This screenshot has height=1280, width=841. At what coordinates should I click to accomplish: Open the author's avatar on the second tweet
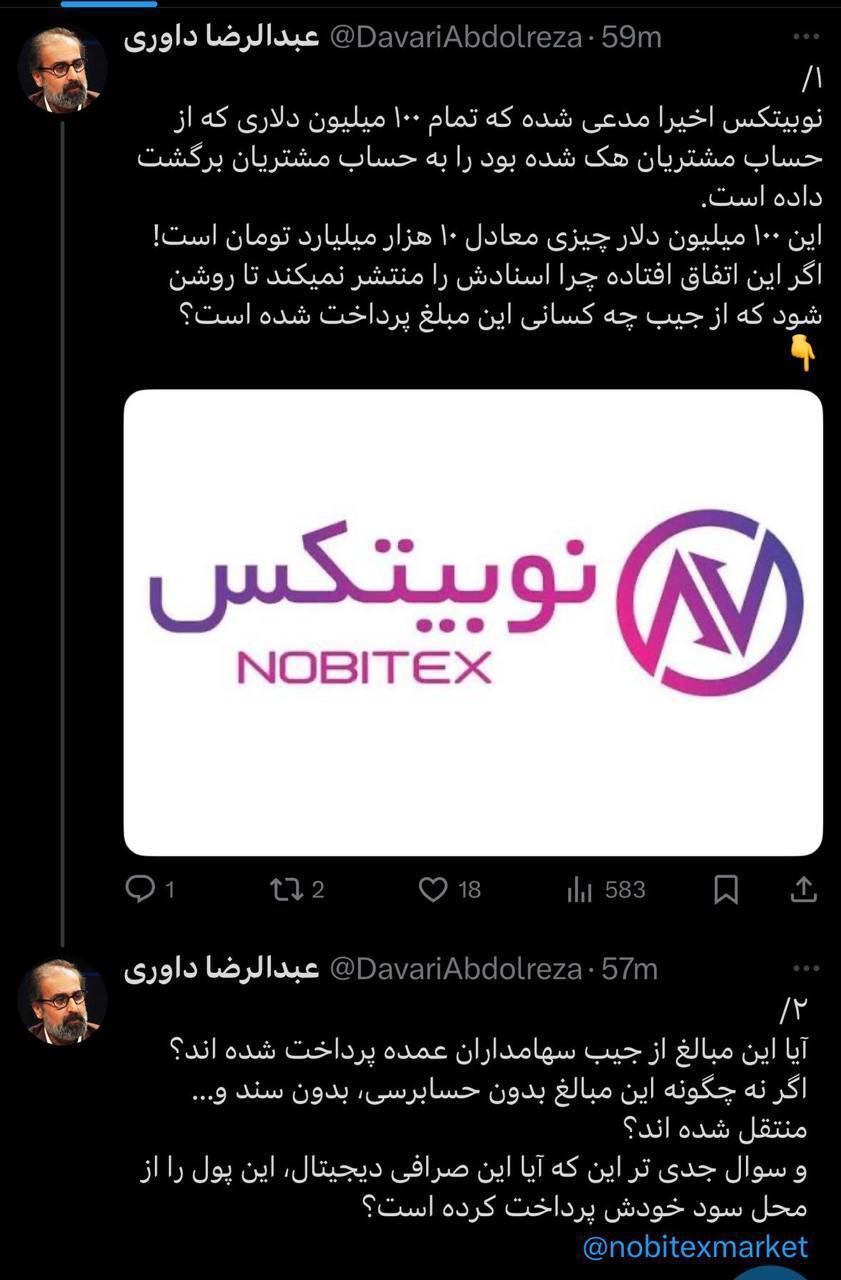tap(63, 1001)
